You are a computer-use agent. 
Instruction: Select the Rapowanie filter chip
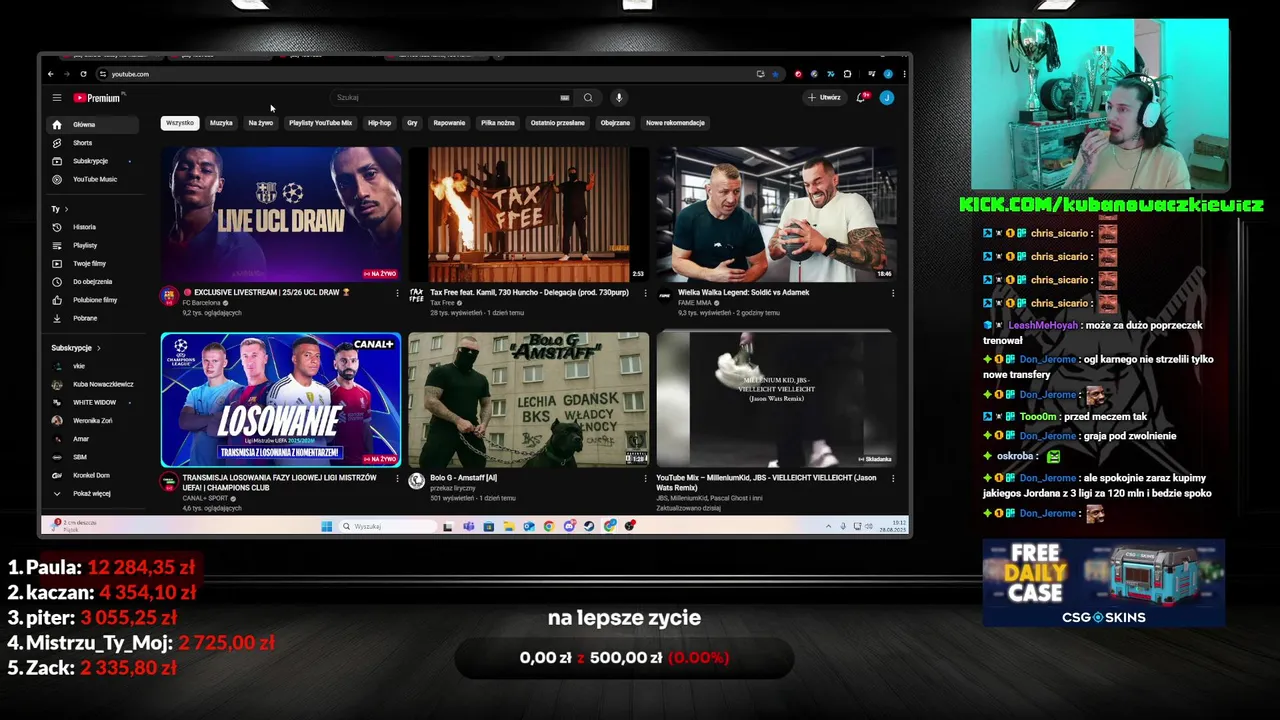click(x=449, y=123)
